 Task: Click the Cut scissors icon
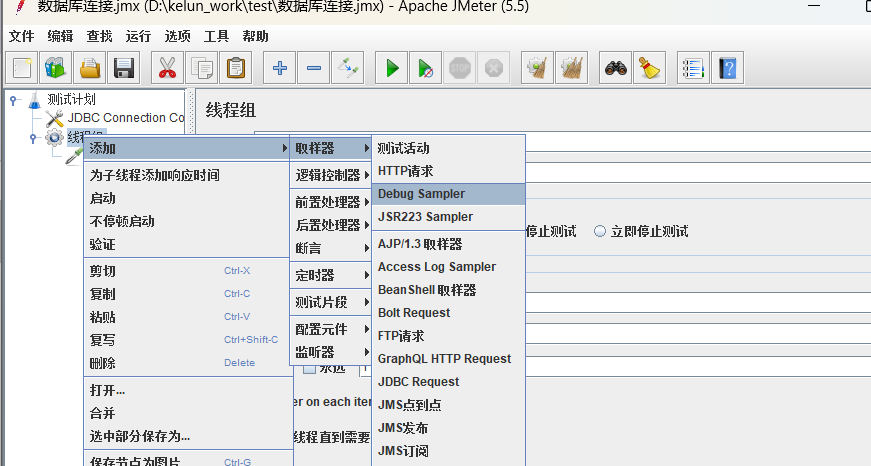pyautogui.click(x=167, y=68)
